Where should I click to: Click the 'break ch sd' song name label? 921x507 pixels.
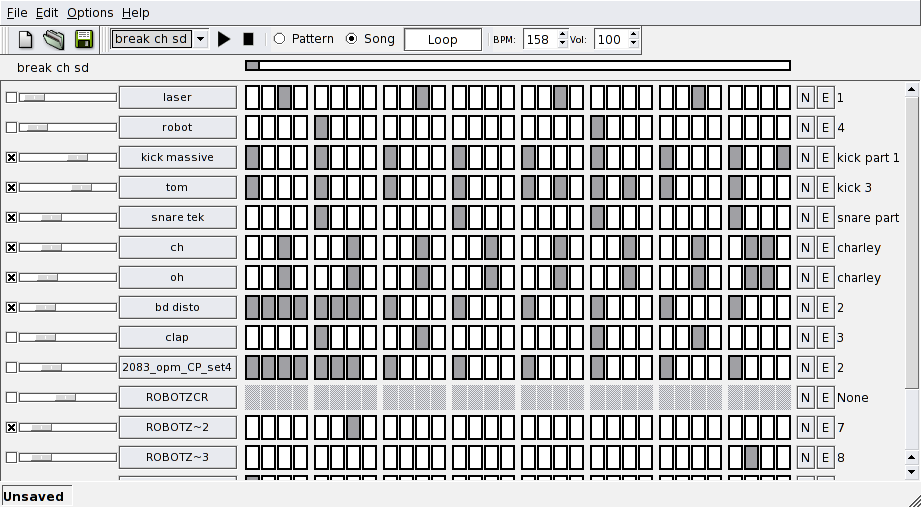[x=53, y=68]
